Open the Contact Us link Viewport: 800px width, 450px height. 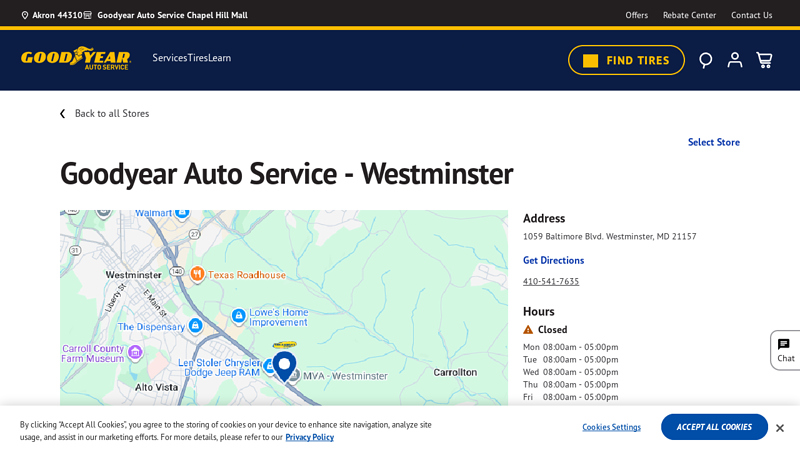click(x=752, y=15)
